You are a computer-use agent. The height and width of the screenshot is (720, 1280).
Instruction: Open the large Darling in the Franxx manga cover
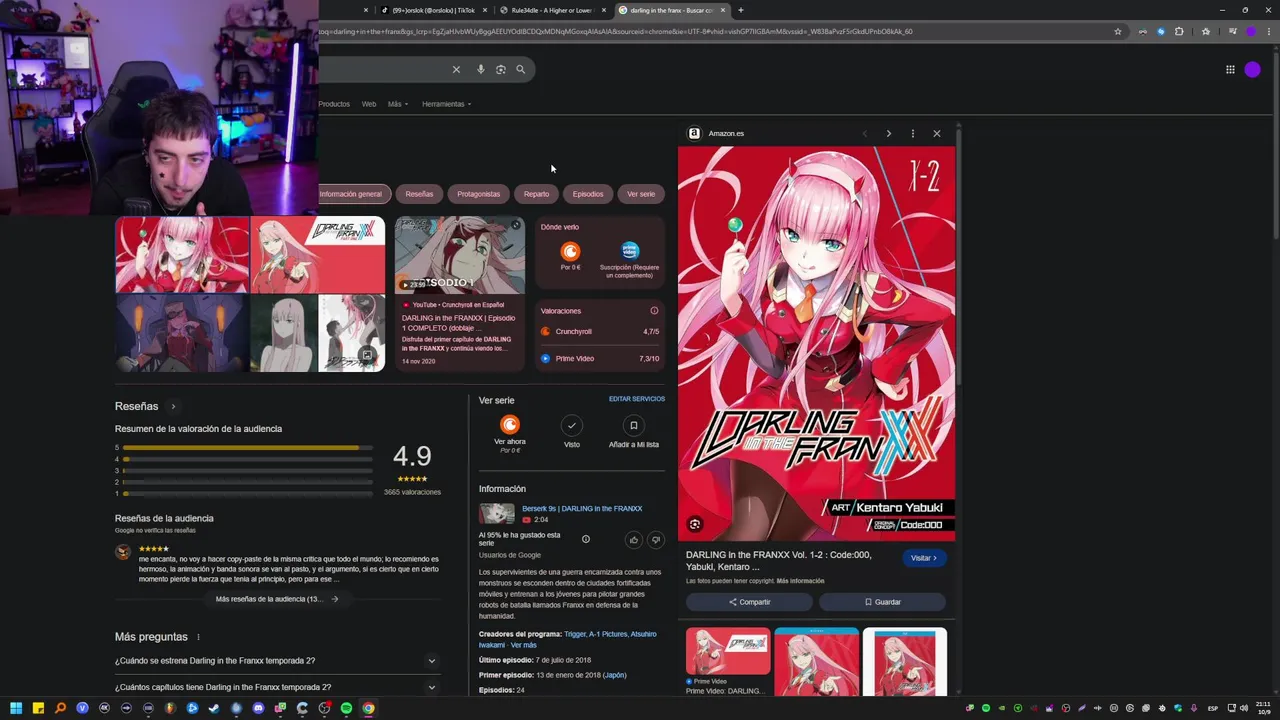tap(816, 344)
